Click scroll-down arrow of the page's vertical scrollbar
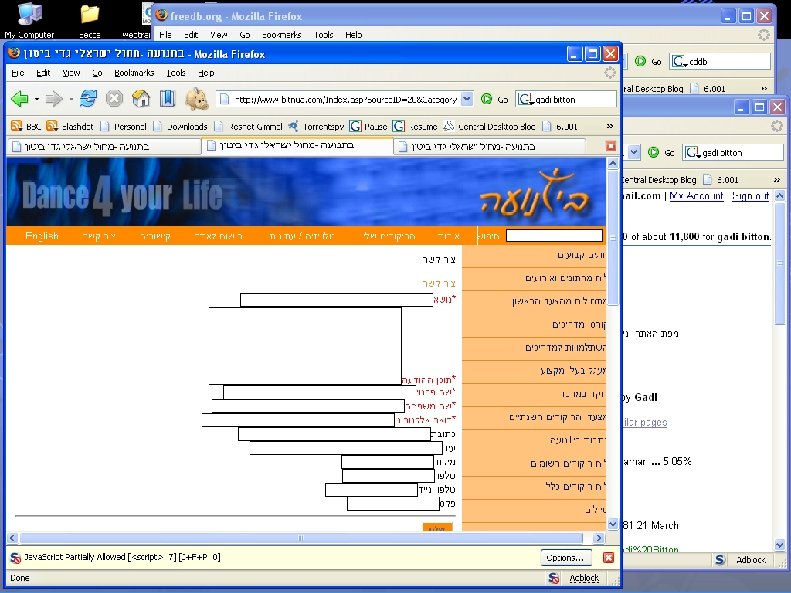 [x=612, y=524]
